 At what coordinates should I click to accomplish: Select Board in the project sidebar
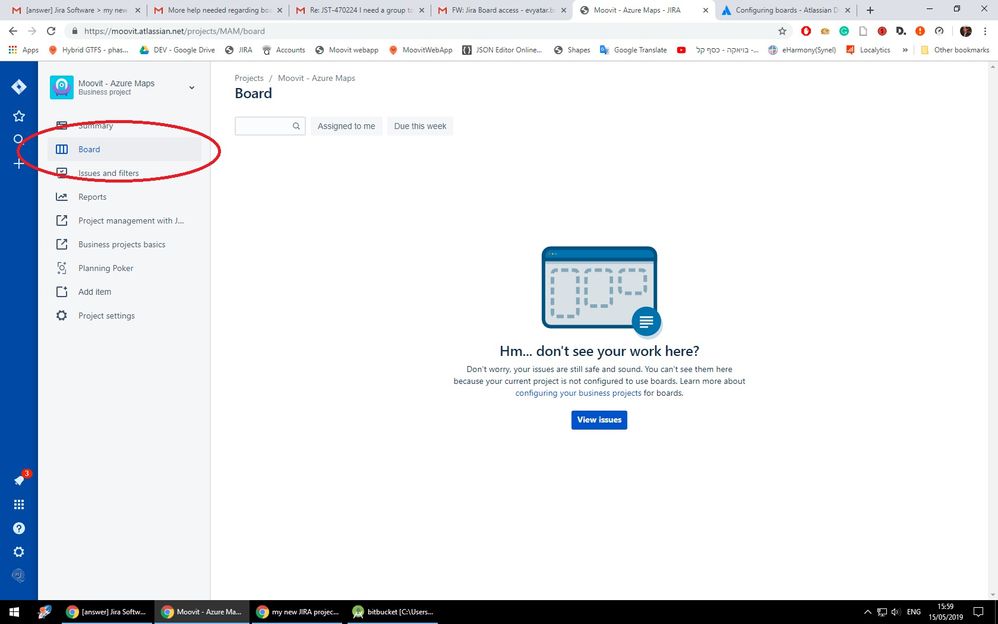[125, 149]
